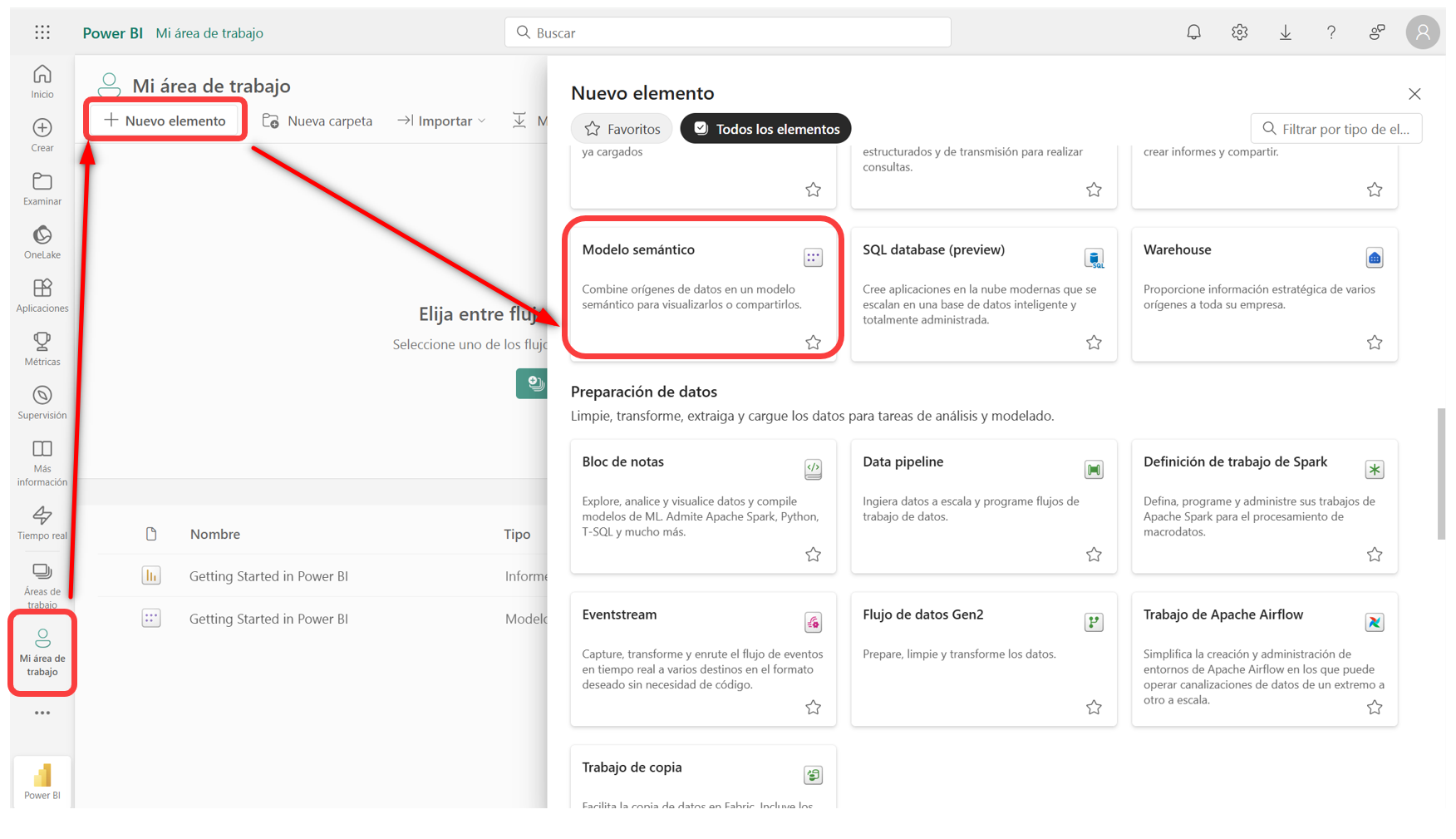Select the SQL database (preview) card
The width and height of the screenshot is (1456, 839).
click(x=984, y=294)
